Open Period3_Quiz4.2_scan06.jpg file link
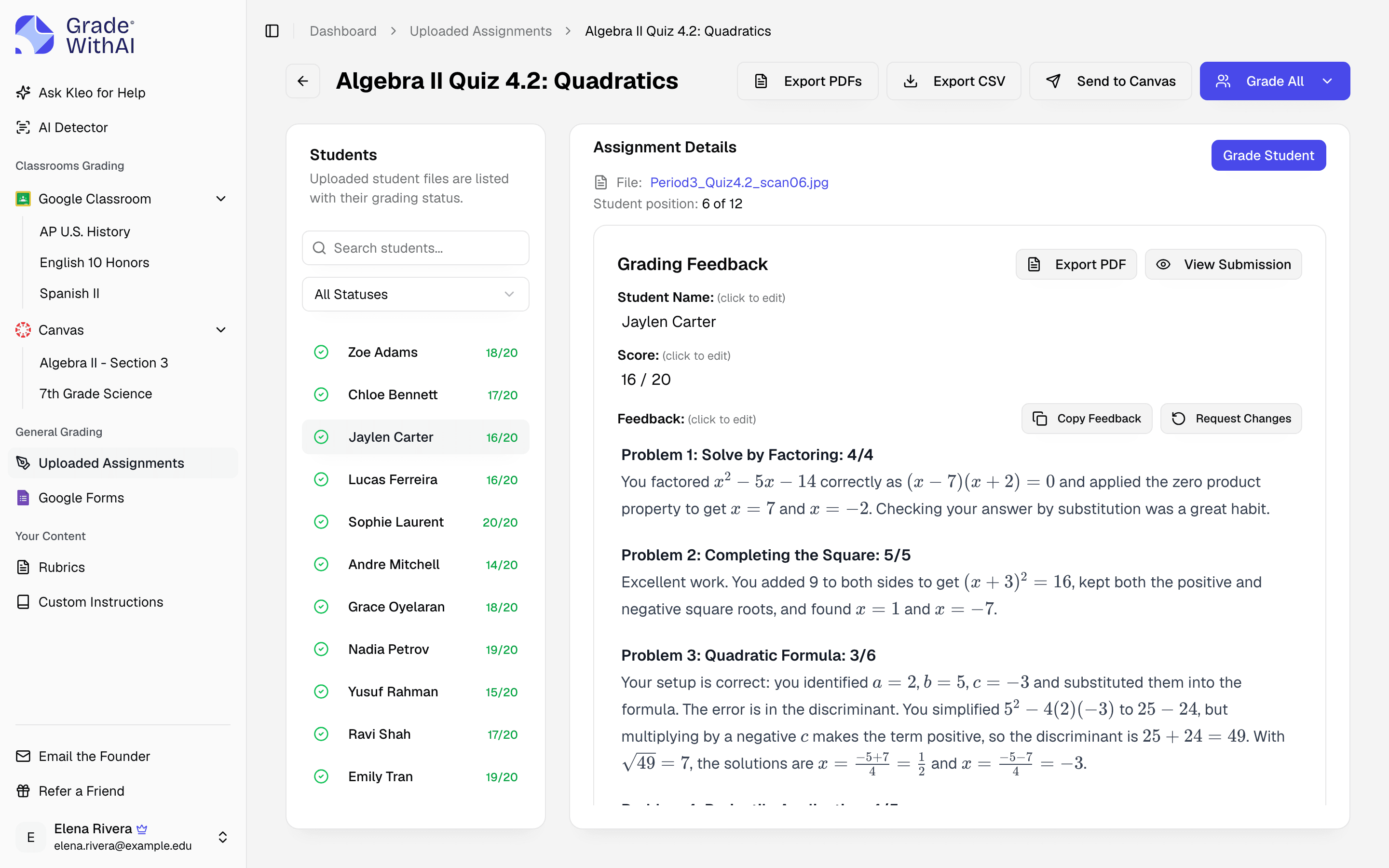Viewport: 1389px width, 868px height. pyautogui.click(x=739, y=183)
